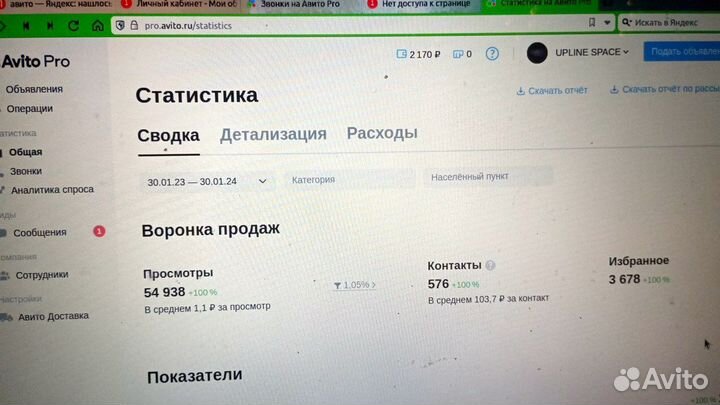Screen dimensions: 720x405
Task: Open the Категория filter dropdown
Action: [350, 180]
